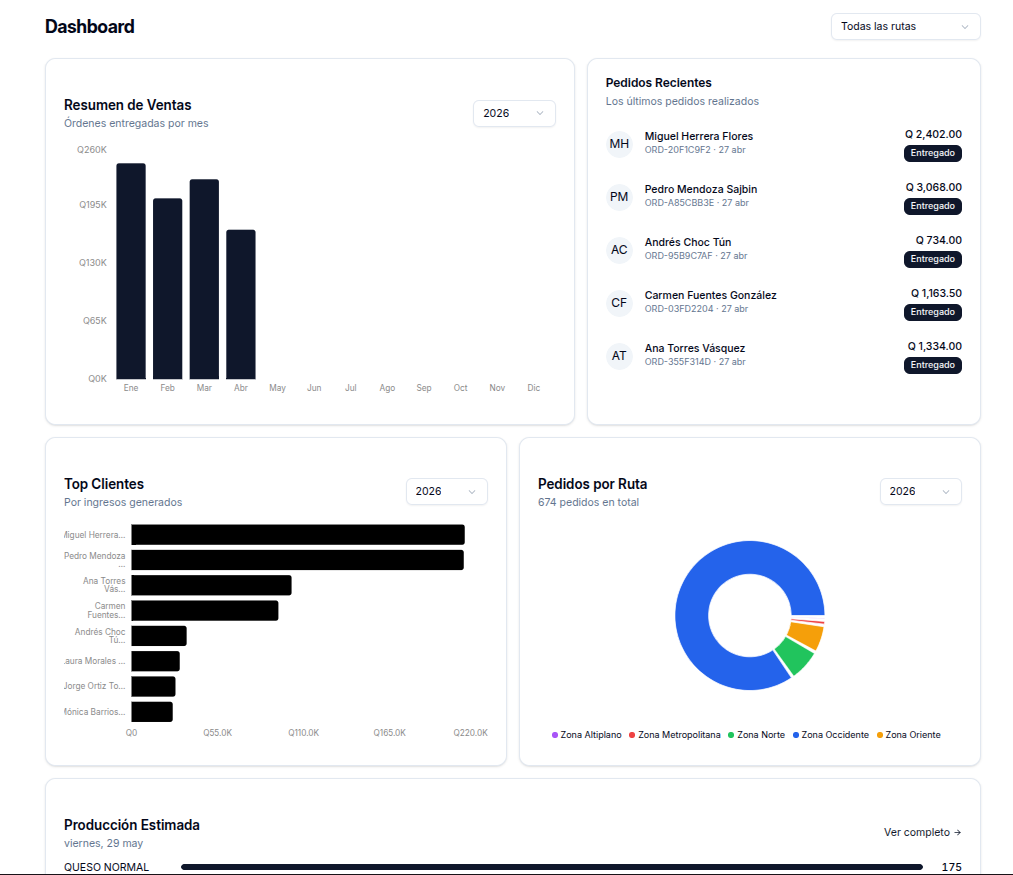
Task: Select the Mar bar in sales chart
Action: [x=204, y=279]
